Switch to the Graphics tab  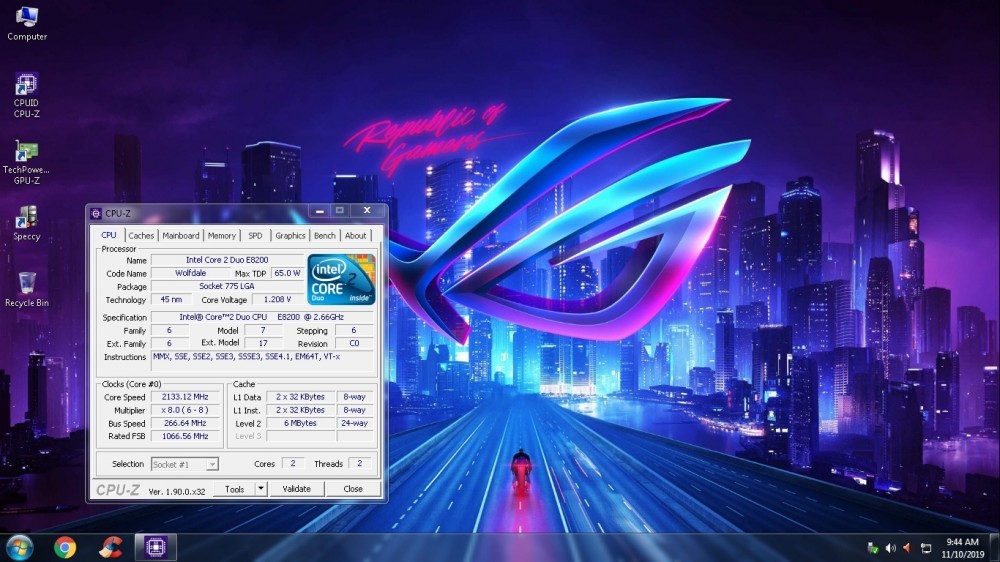click(290, 235)
